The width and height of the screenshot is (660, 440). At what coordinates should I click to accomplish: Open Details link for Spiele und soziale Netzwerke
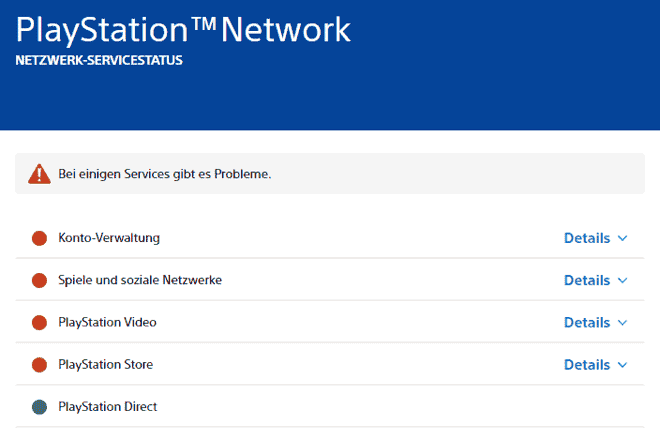[x=586, y=280]
